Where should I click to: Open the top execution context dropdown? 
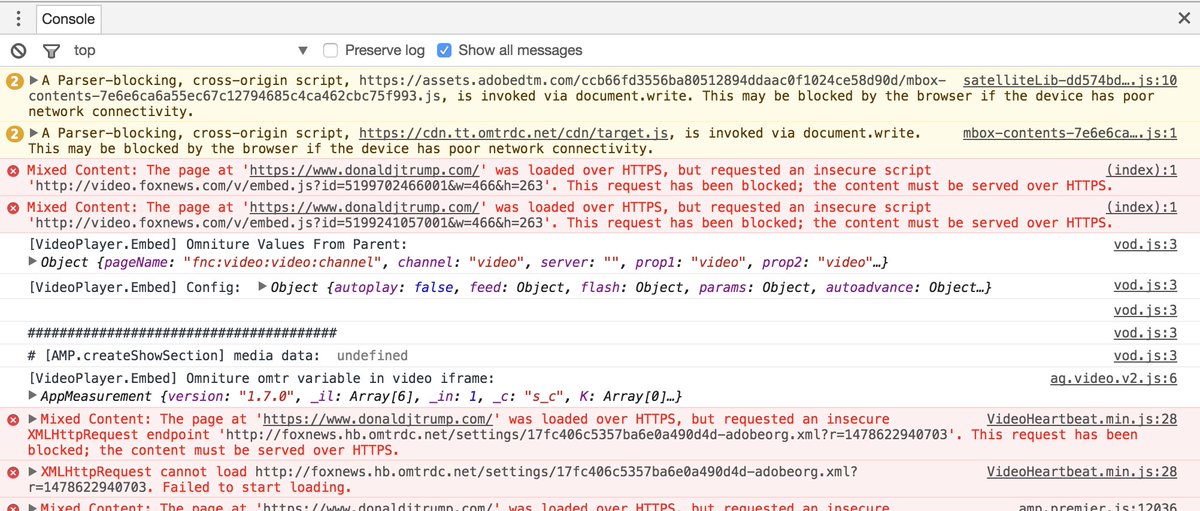(191, 50)
